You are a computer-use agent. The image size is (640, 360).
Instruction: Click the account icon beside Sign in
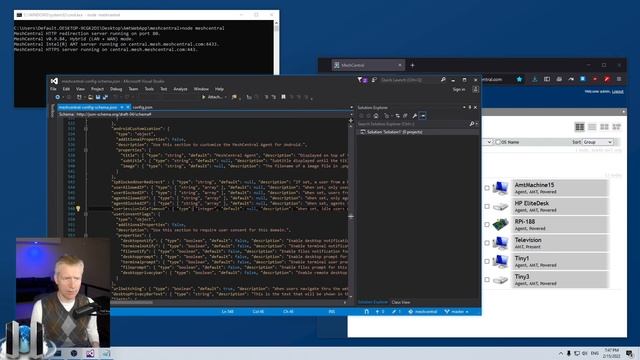[476, 89]
